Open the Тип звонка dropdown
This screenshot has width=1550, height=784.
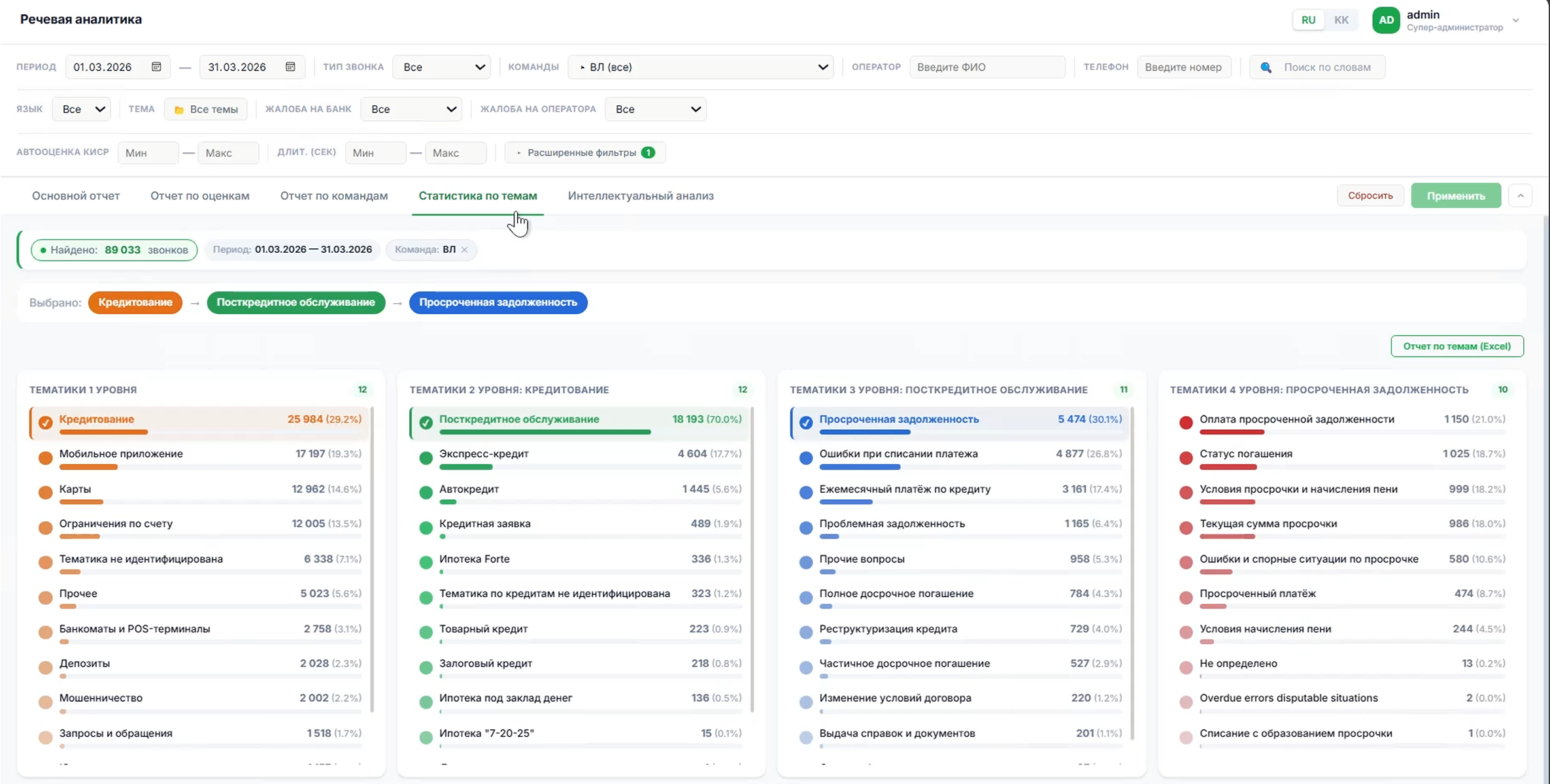pyautogui.click(x=442, y=67)
